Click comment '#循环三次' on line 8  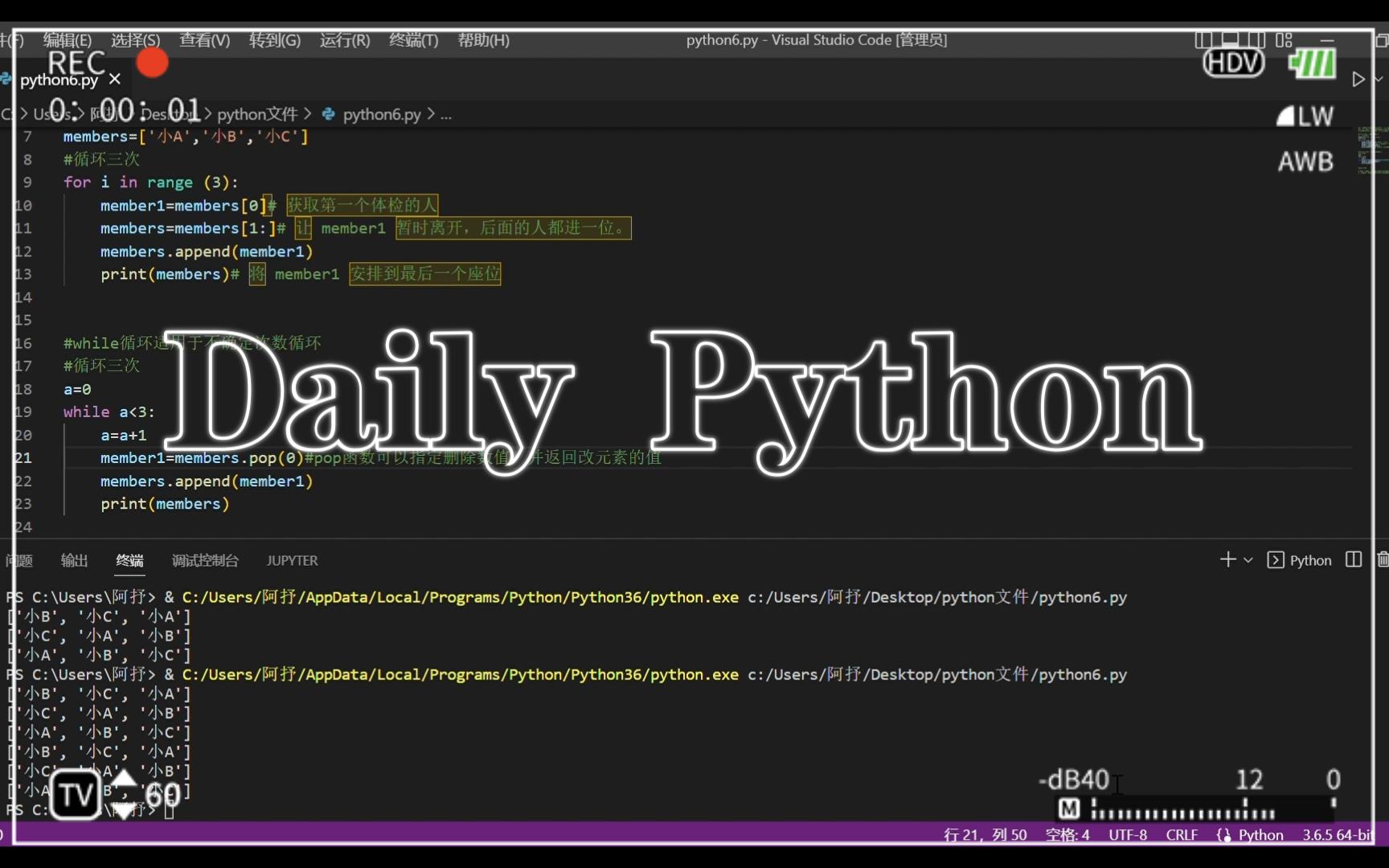pyautogui.click(x=101, y=159)
